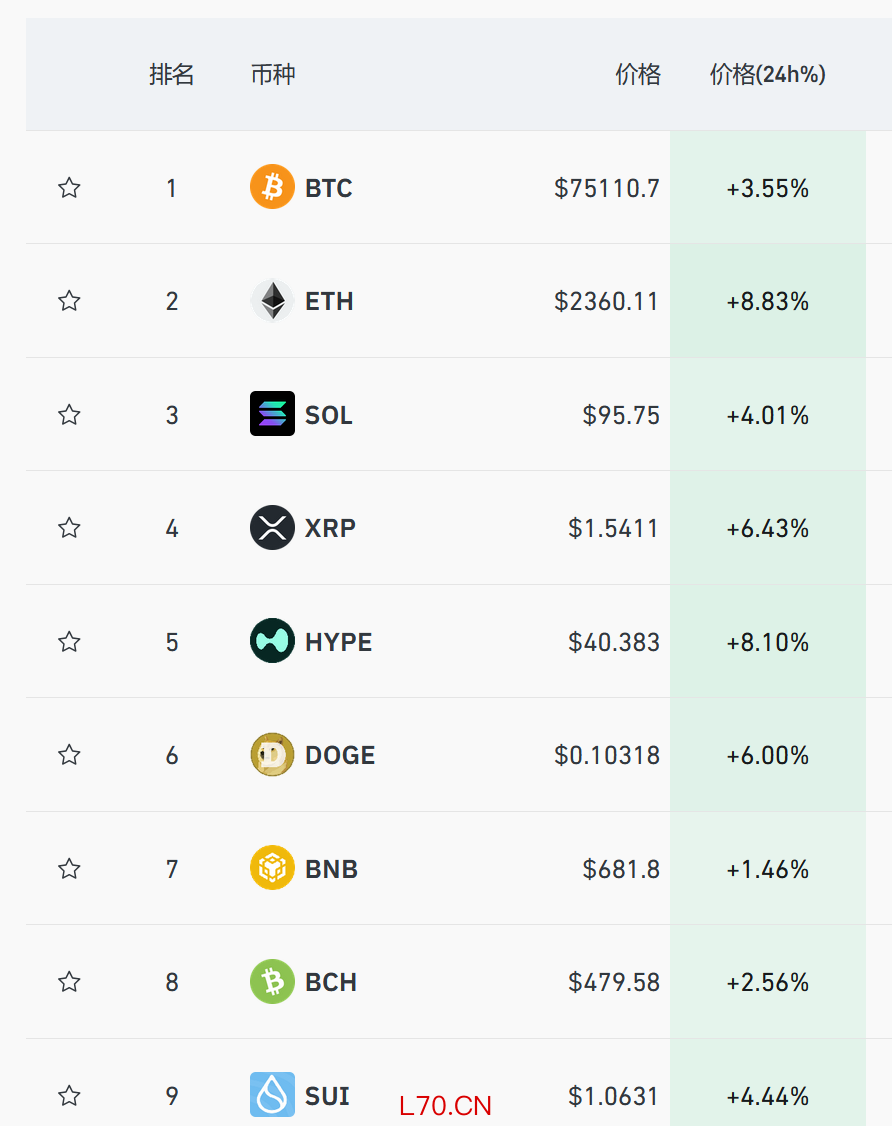Open the XRP coin name link

pos(330,528)
